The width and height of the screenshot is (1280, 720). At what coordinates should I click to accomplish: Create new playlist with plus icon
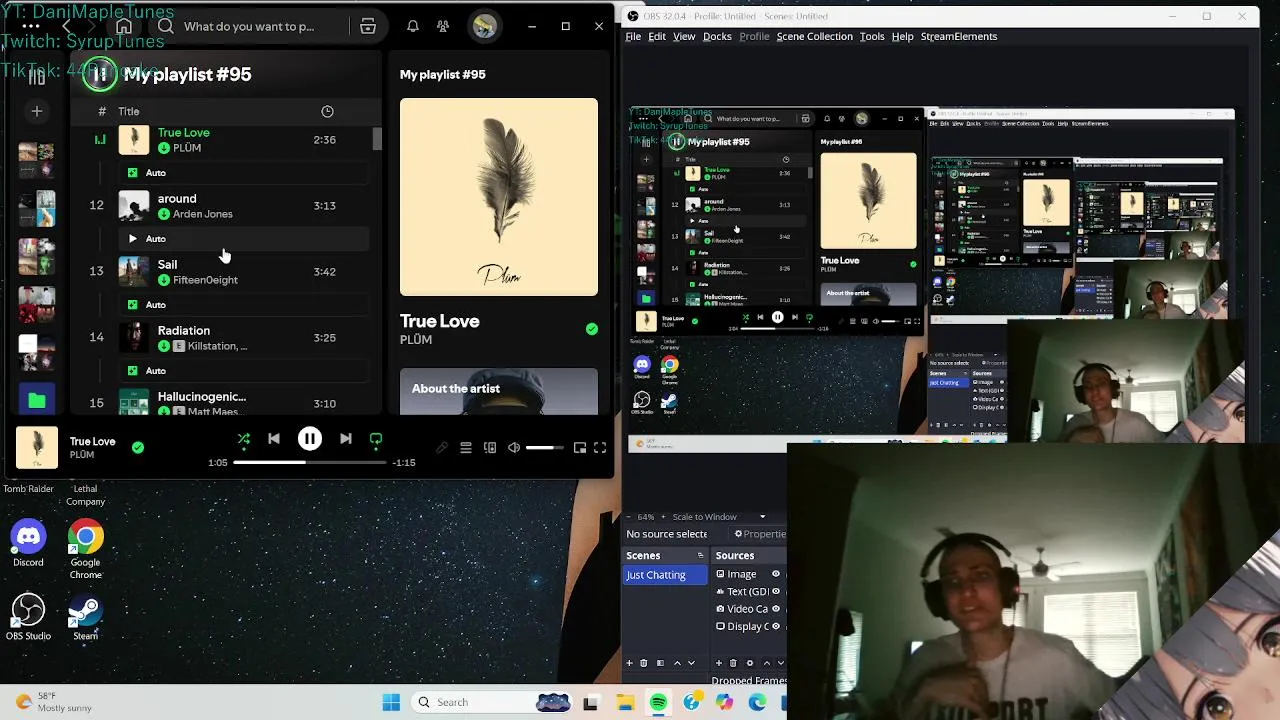pyautogui.click(x=37, y=111)
